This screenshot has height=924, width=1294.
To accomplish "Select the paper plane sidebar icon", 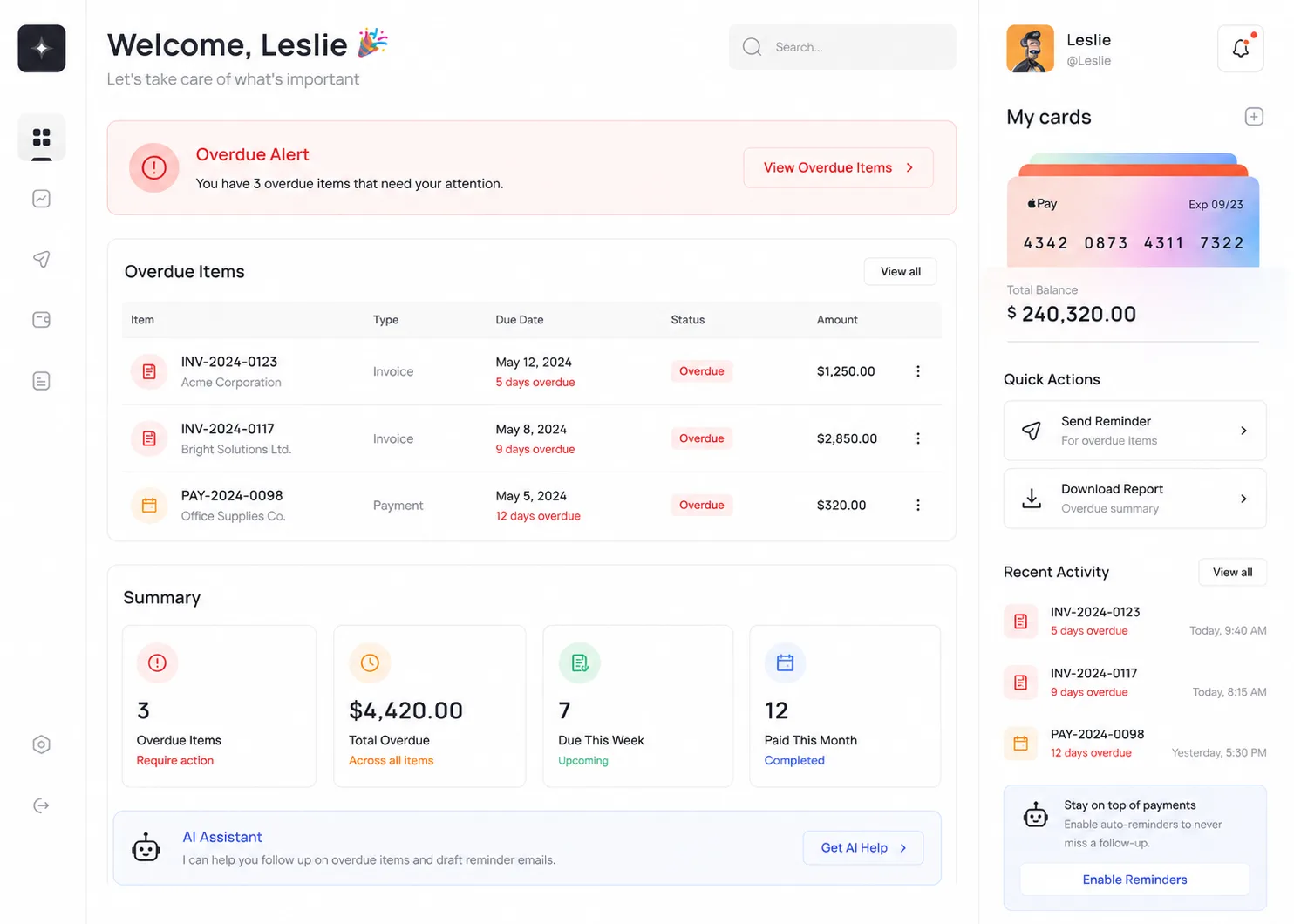I will [x=41, y=259].
